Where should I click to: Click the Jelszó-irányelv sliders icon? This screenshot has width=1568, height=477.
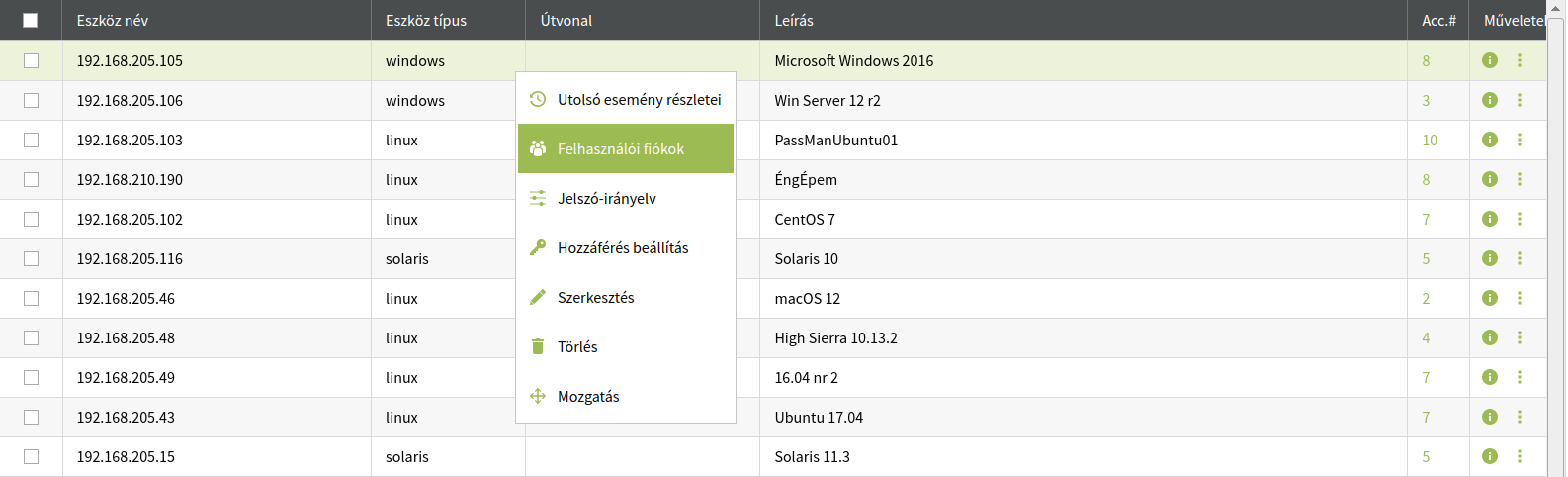tap(538, 198)
